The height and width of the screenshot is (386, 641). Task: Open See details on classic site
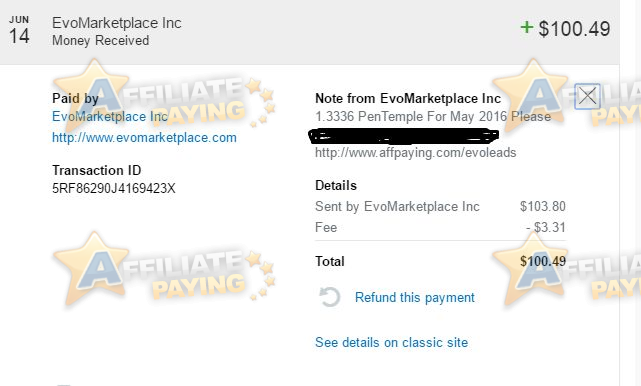pos(391,342)
